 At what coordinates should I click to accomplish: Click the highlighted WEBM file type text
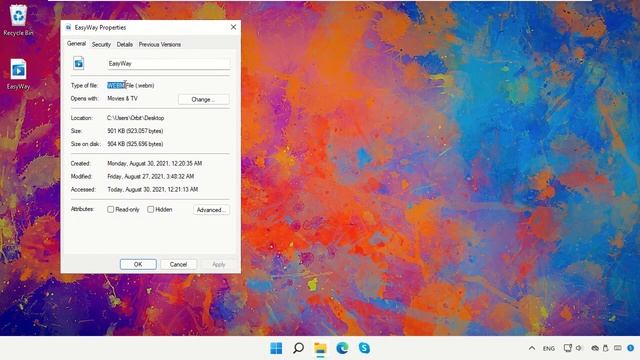pyautogui.click(x=116, y=85)
